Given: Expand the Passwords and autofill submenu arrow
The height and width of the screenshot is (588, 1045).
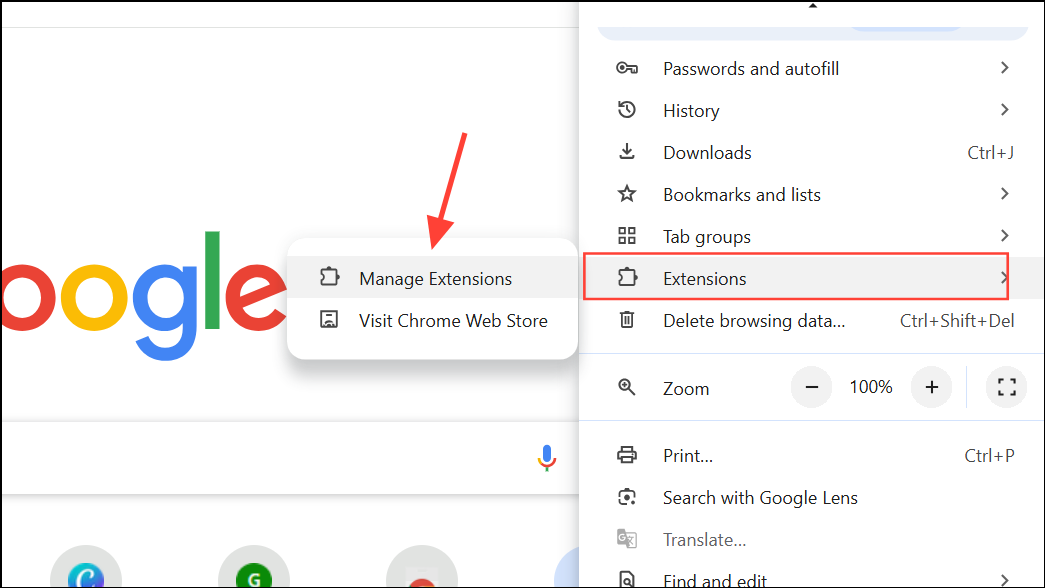Looking at the screenshot, I should pyautogui.click(x=1004, y=68).
